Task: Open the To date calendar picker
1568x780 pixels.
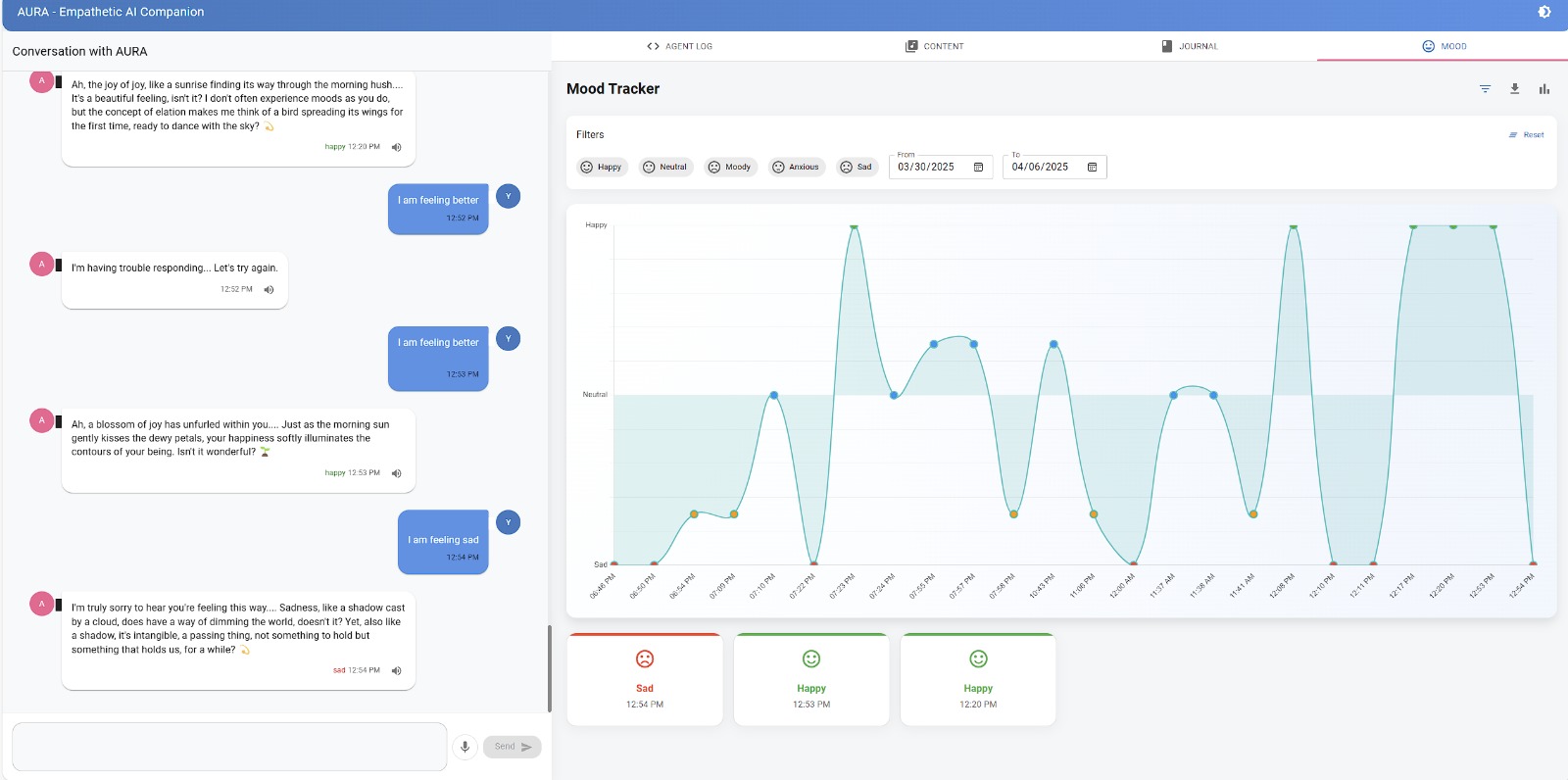Action: (x=1092, y=168)
